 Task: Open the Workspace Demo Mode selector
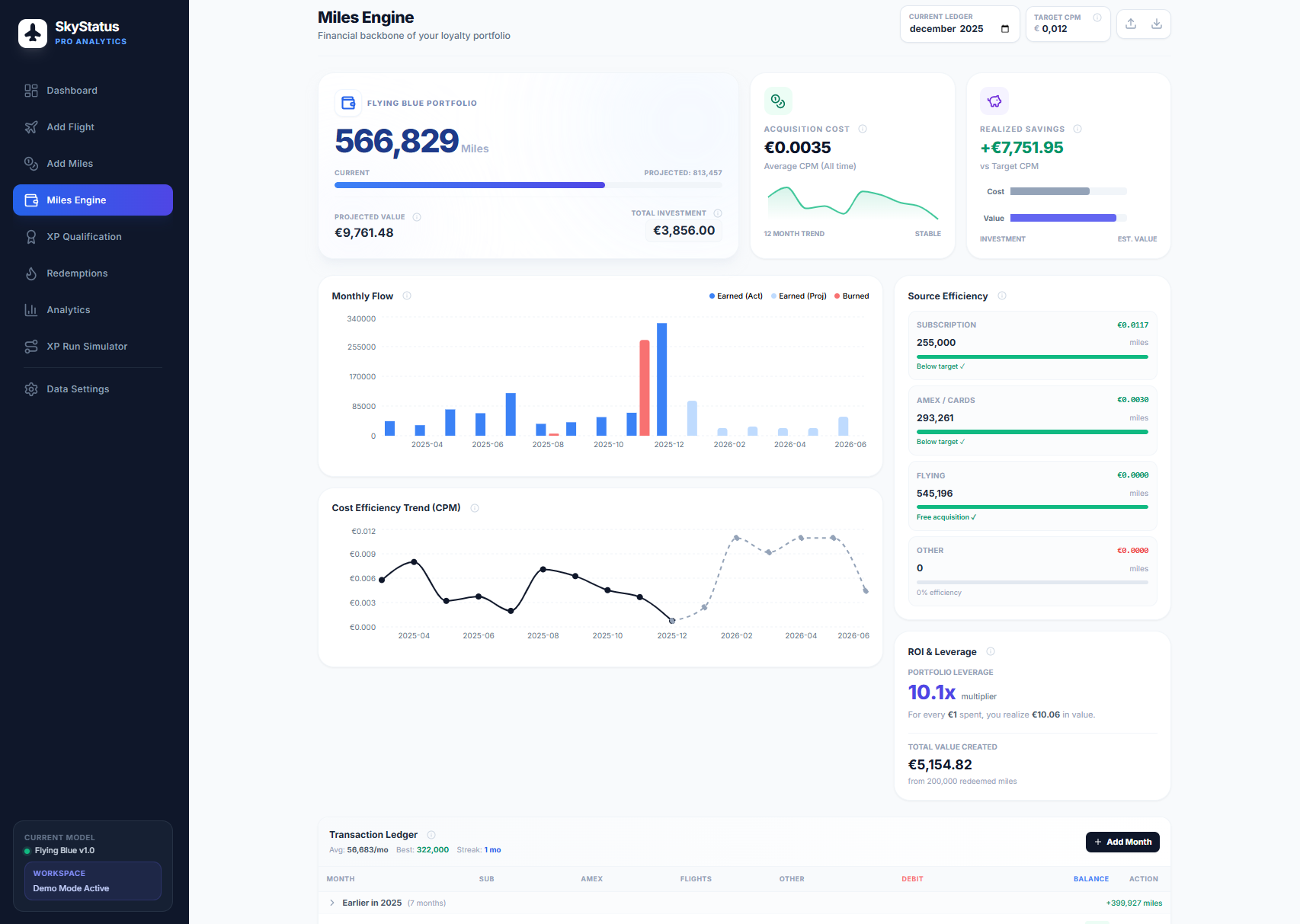[x=93, y=881]
